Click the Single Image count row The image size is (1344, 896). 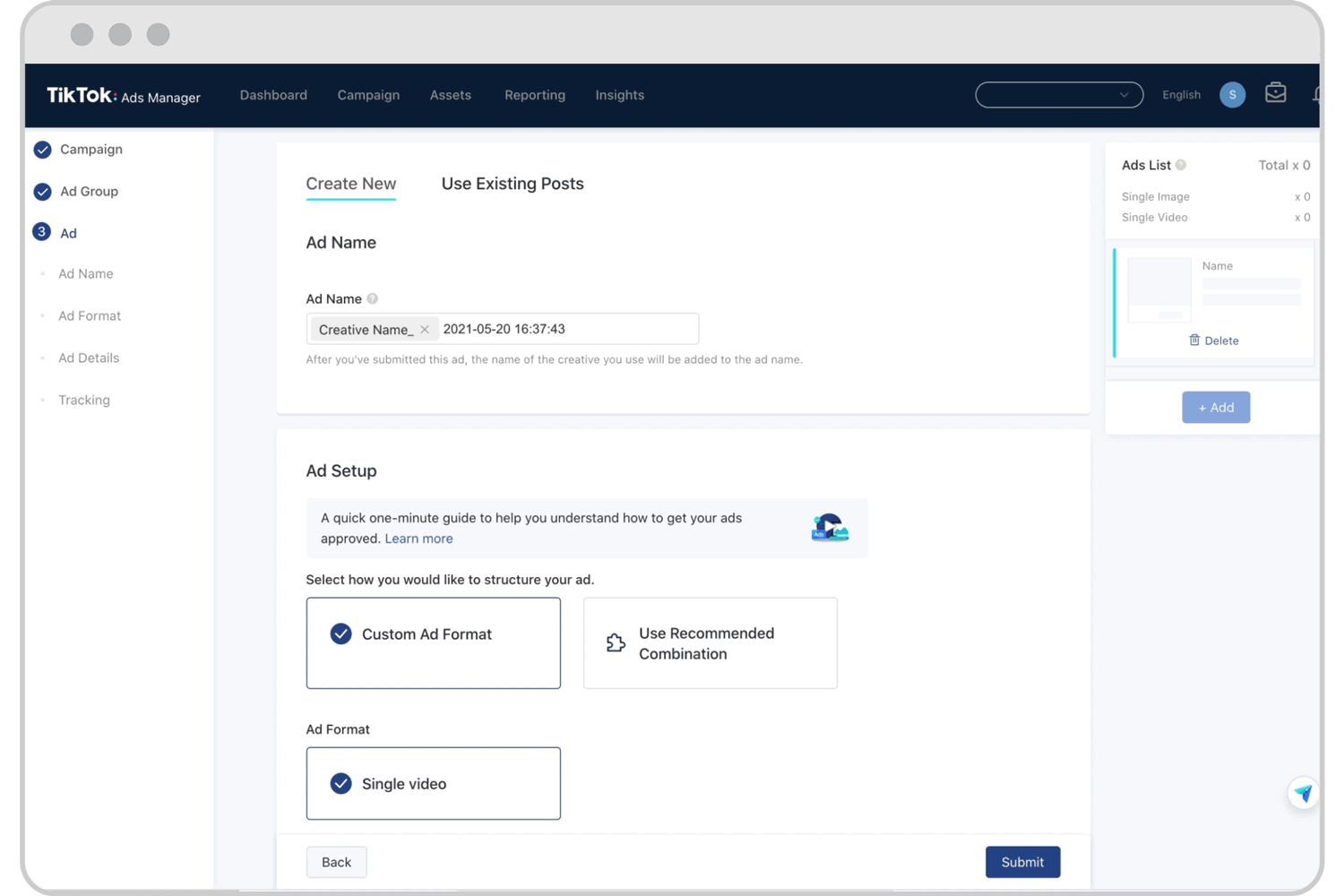[x=1216, y=197]
